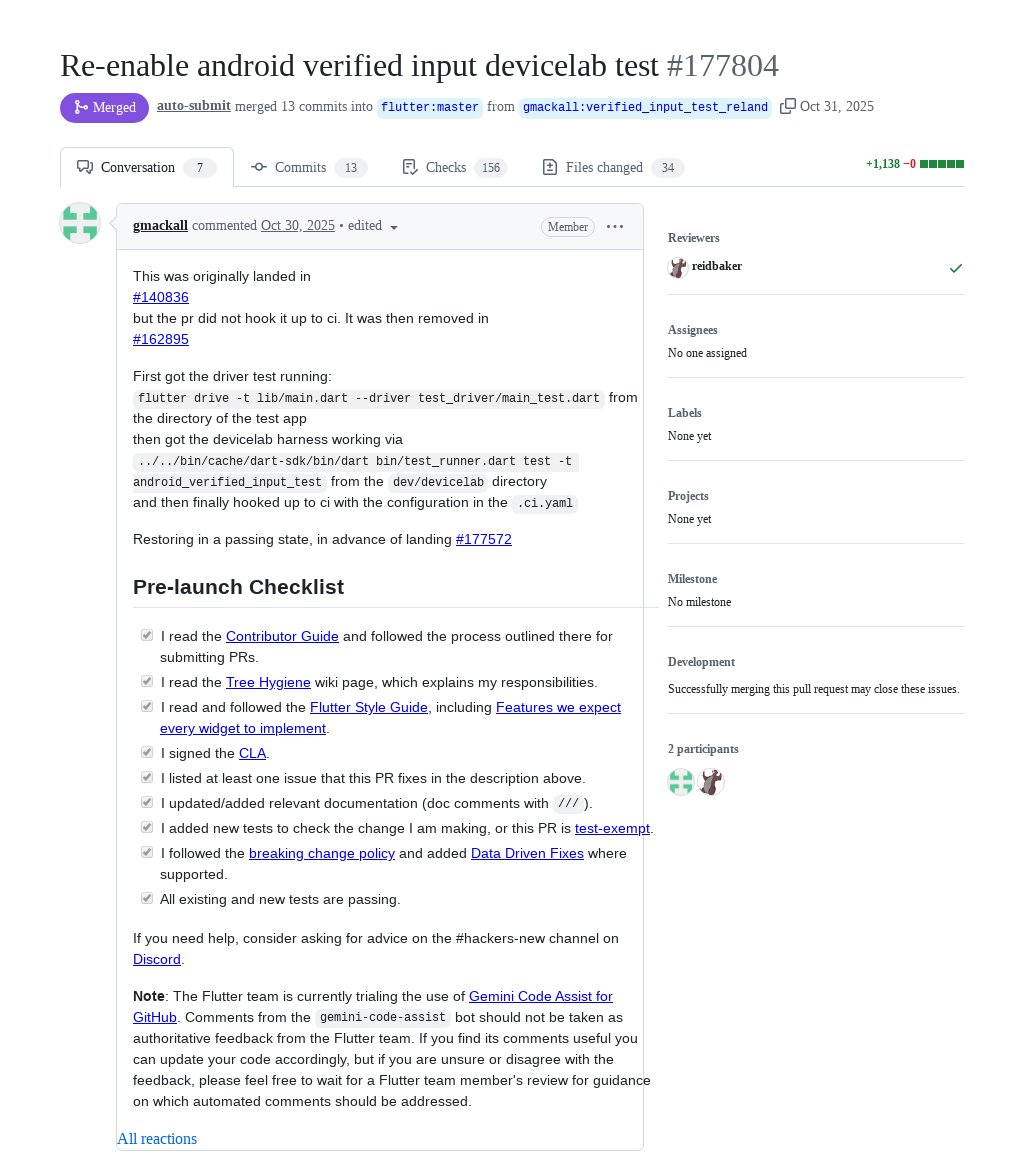This screenshot has width=1024, height=1171.
Task: Click the gmackall:verified_input_test_reland branch label
Action: (x=645, y=108)
